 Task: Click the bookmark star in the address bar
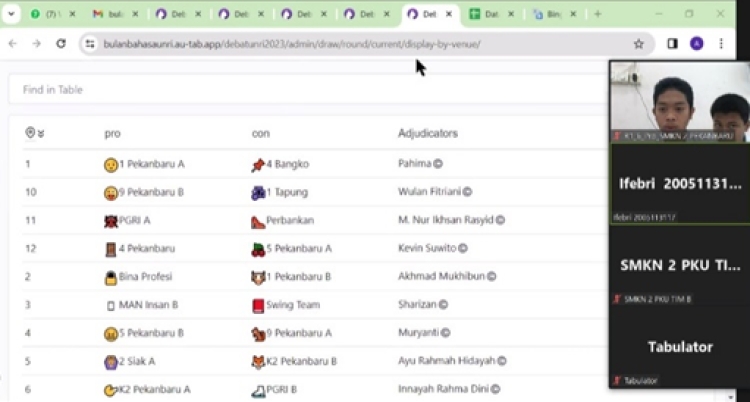click(x=638, y=44)
